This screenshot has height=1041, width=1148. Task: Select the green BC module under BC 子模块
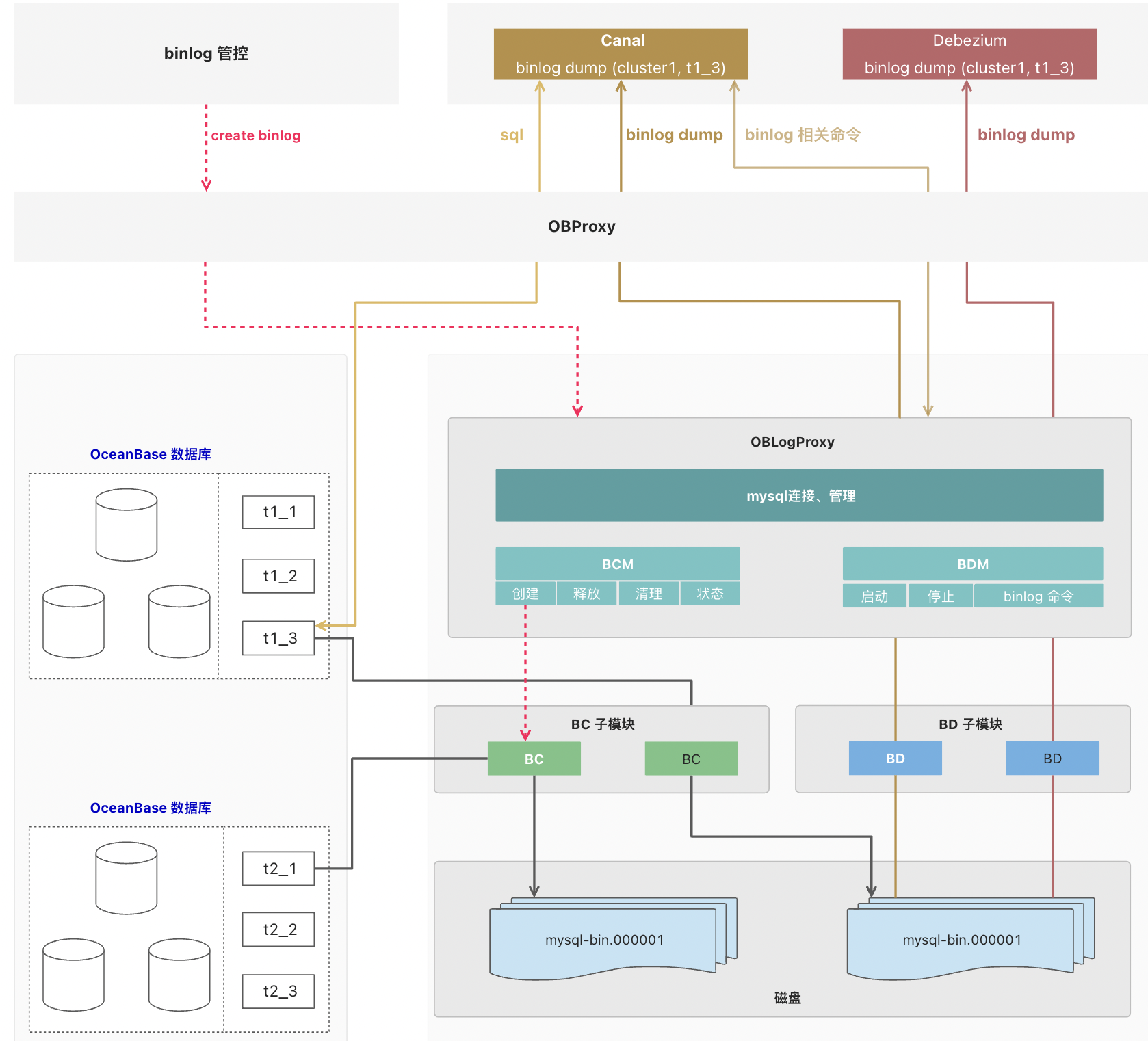coord(533,759)
